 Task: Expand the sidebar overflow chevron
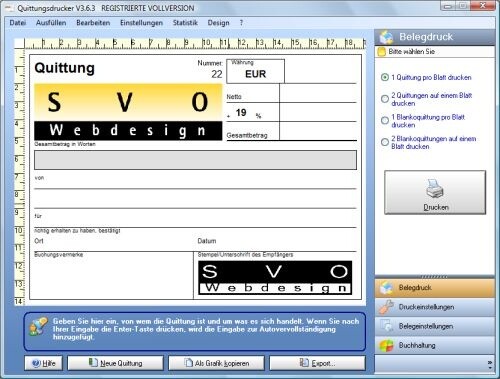pos(490,365)
